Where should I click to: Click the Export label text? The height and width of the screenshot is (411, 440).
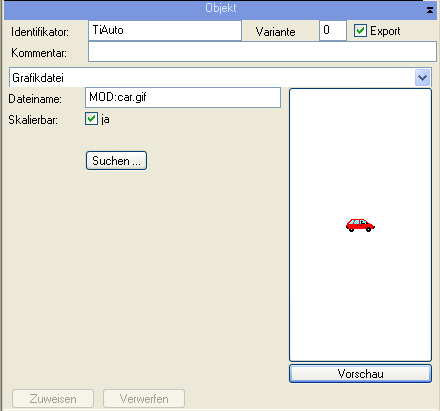[385, 31]
